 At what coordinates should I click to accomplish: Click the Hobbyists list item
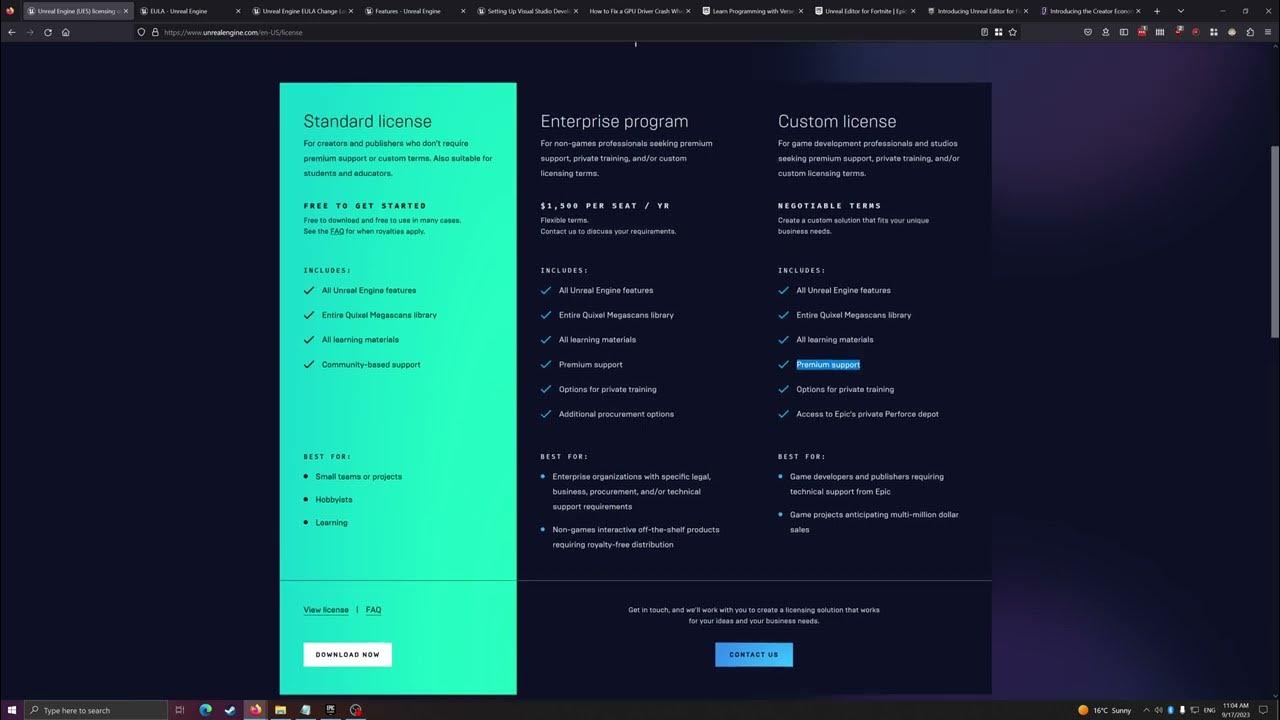pyautogui.click(x=334, y=500)
